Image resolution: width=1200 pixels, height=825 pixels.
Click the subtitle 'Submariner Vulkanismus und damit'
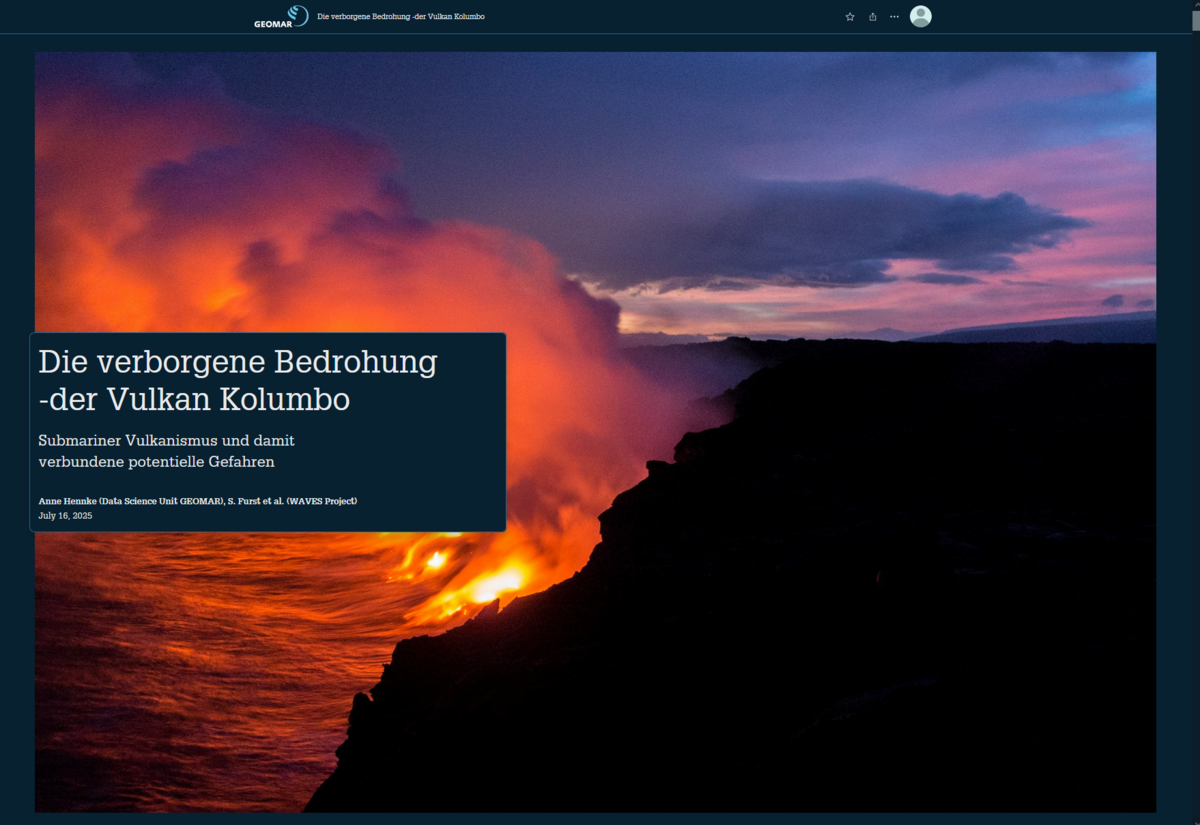click(x=166, y=440)
